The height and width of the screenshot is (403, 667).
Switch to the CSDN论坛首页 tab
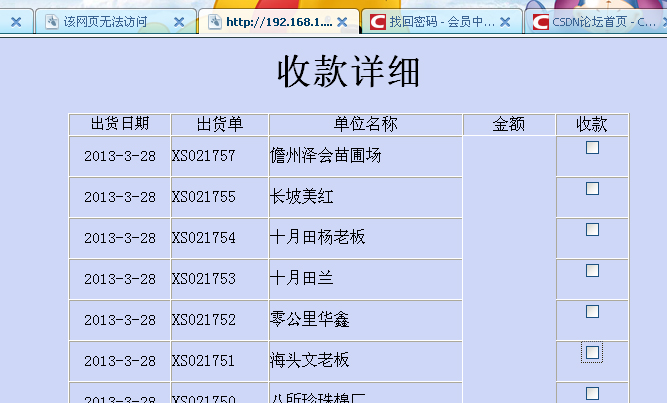(x=596, y=21)
